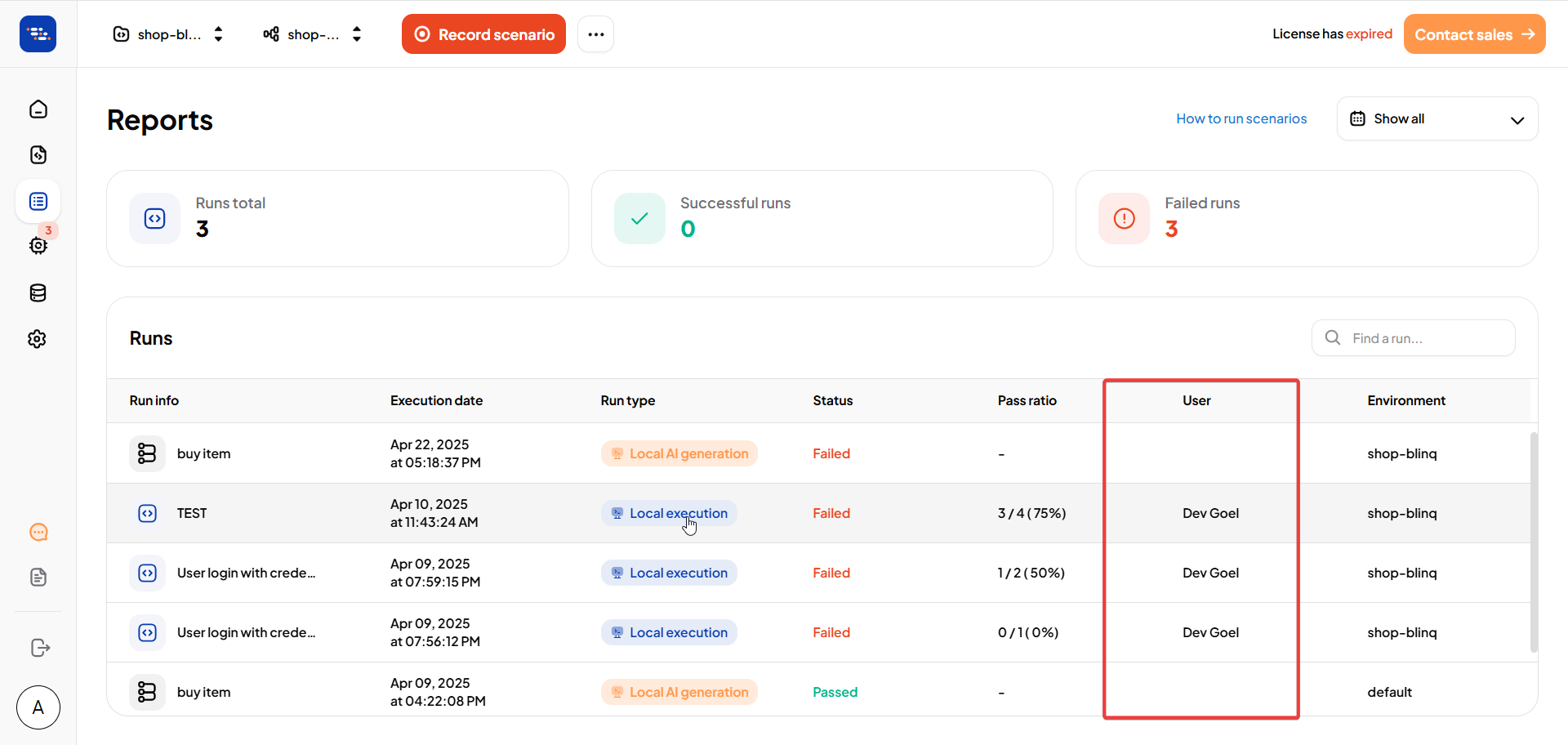This screenshot has height=745, width=1568.
Task: Open the How to run scenarios link
Action: click(1241, 118)
